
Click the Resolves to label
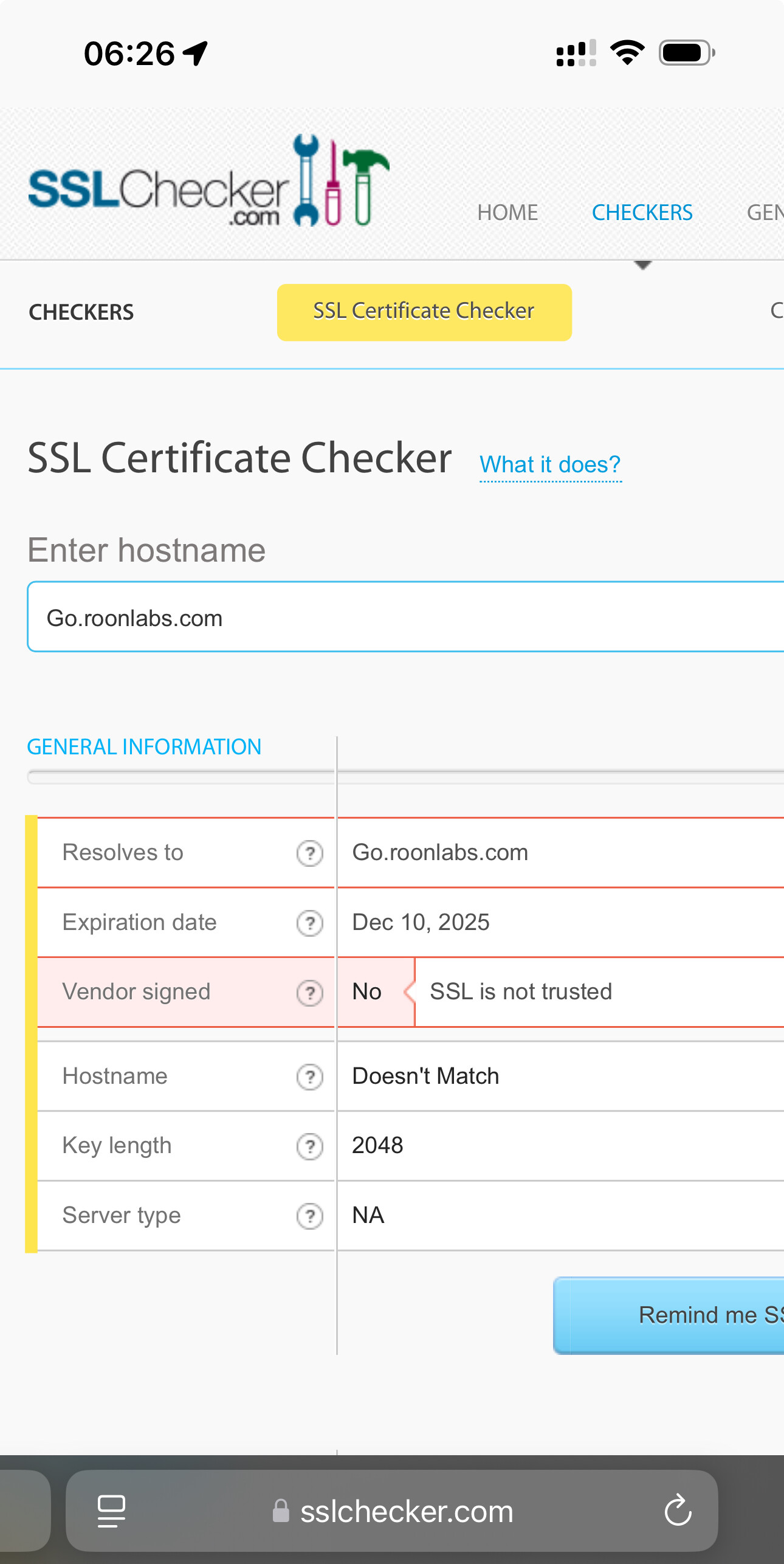coord(123,853)
